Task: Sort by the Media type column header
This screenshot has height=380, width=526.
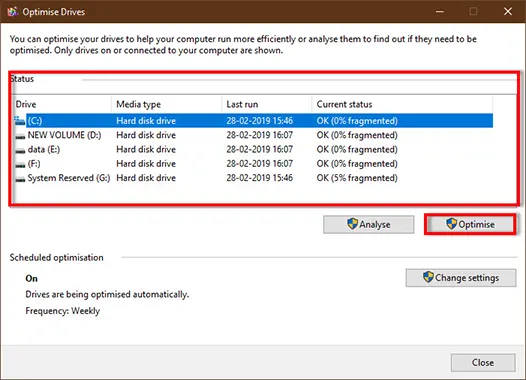Action: (166, 104)
